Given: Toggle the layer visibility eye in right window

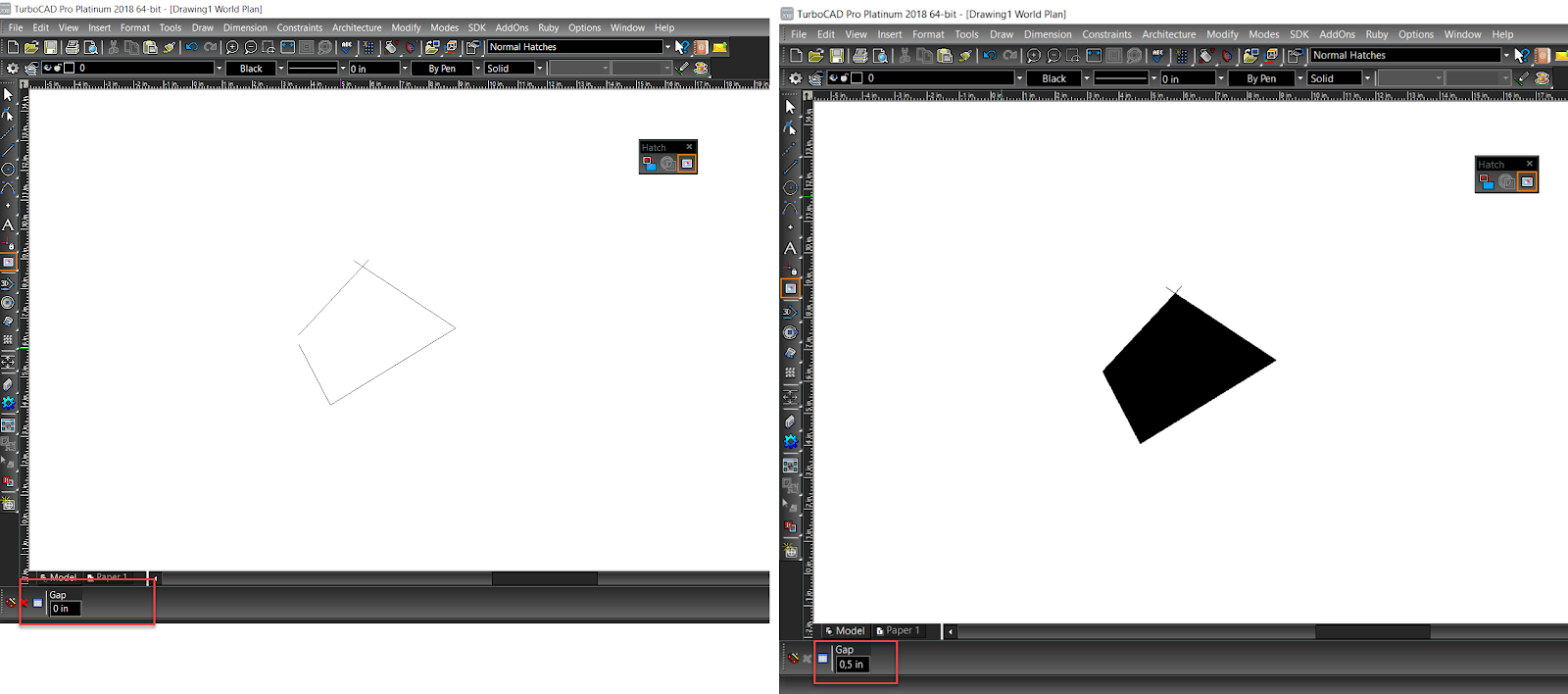Looking at the screenshot, I should coord(834,77).
